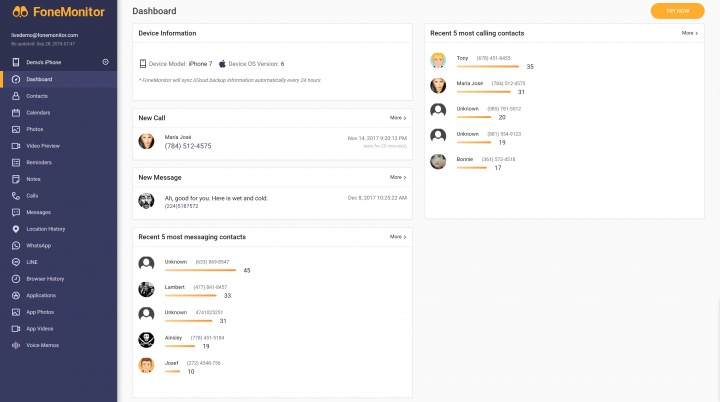This screenshot has width=720, height=402.
Task: Select the Reminders list icon
Action: (x=16, y=162)
